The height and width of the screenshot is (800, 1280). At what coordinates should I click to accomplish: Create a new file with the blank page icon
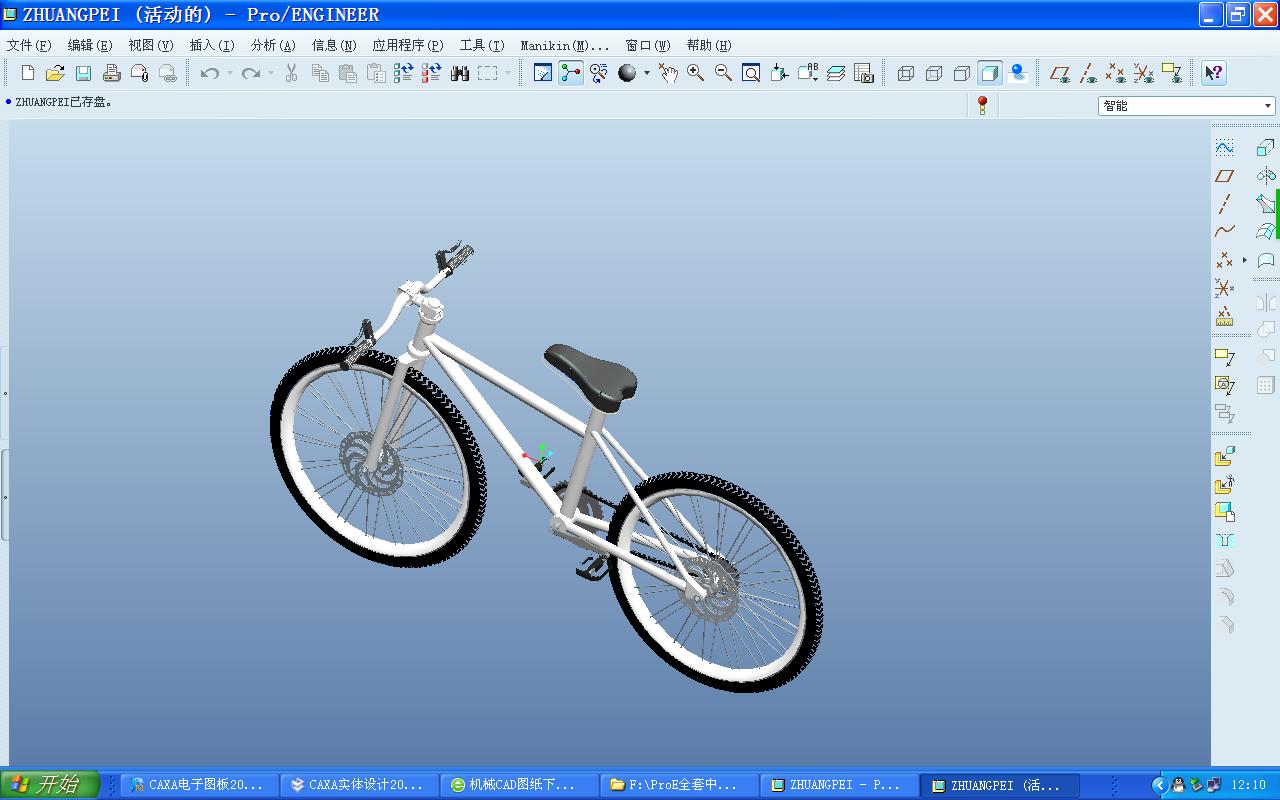pos(28,73)
